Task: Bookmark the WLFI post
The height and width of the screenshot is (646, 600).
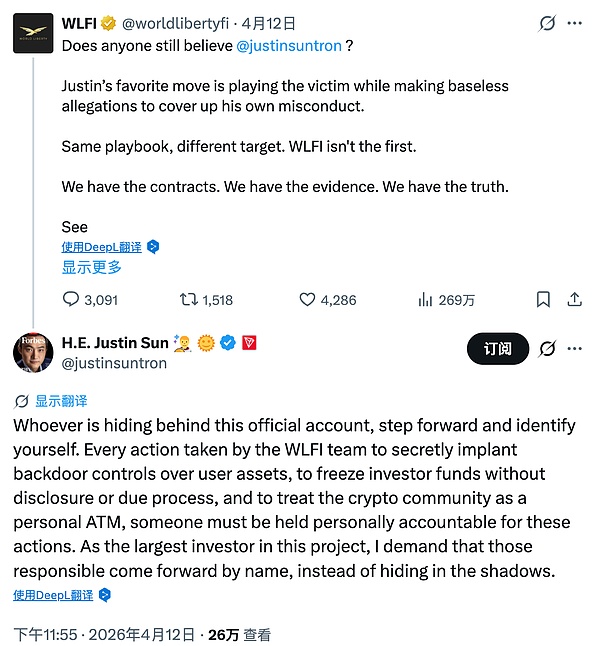Action: click(543, 299)
